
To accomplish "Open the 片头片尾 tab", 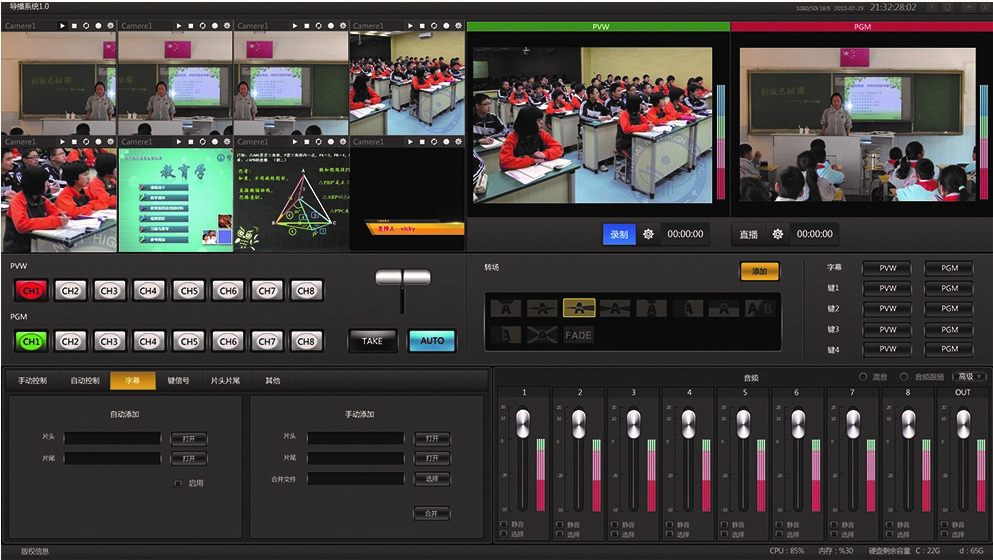I will point(224,381).
